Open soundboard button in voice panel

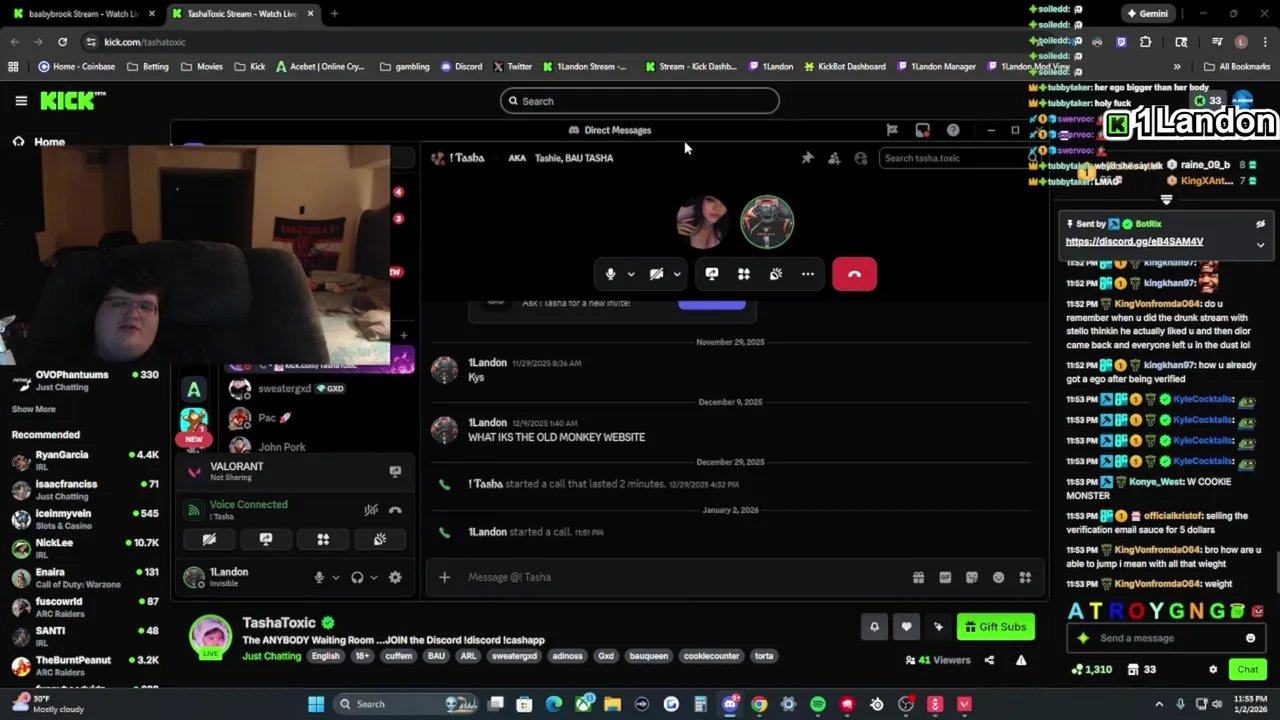(x=380, y=539)
